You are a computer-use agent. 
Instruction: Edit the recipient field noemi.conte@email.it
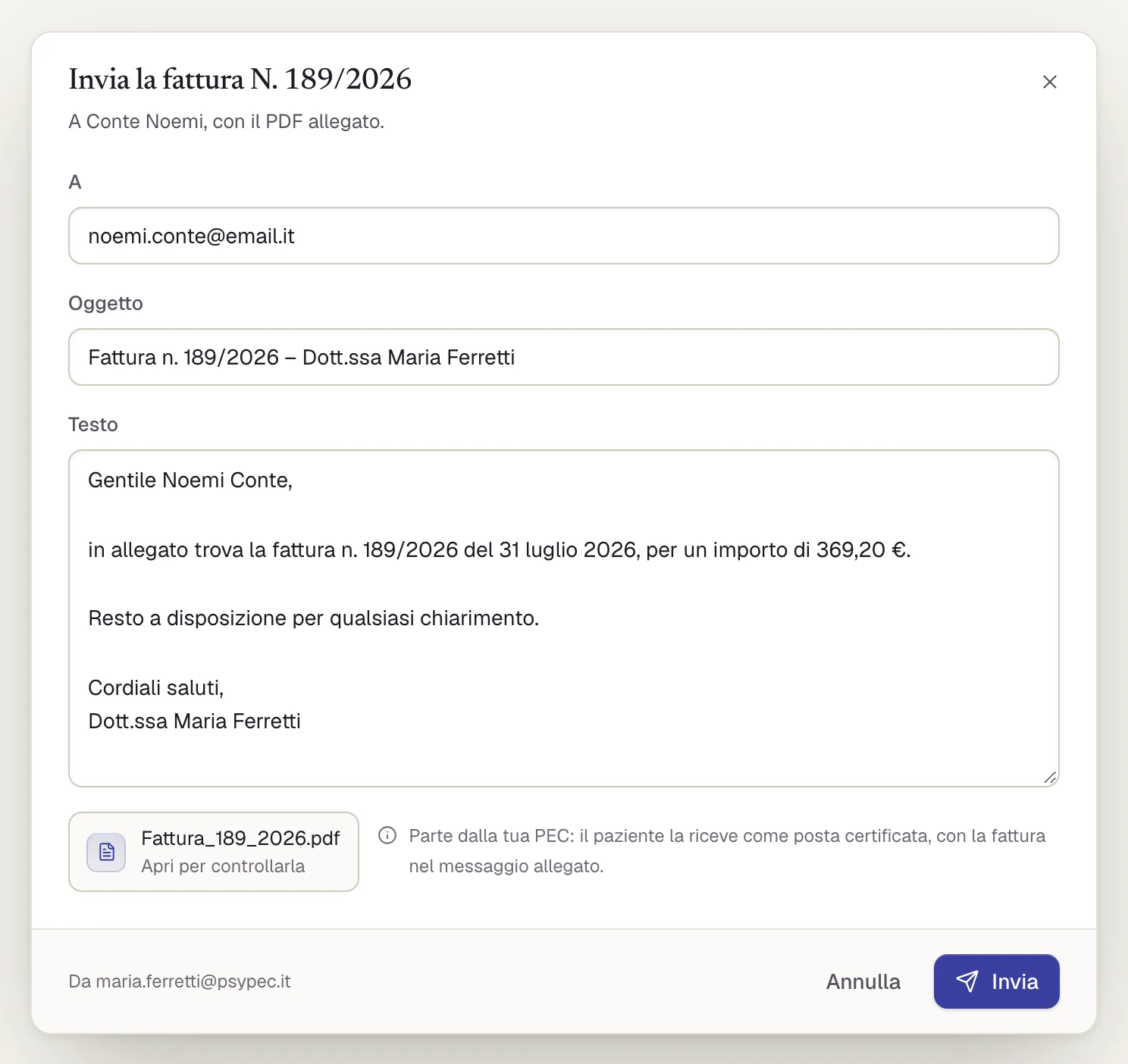[x=564, y=236]
